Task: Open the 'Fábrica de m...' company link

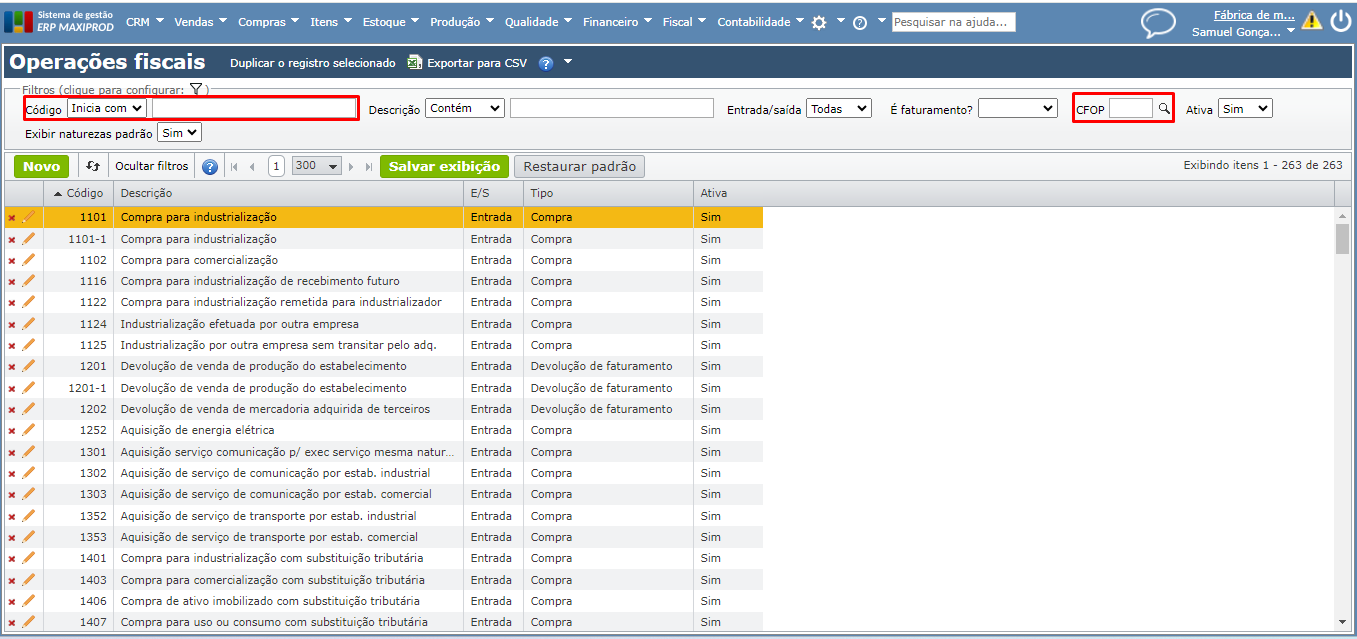Action: [x=1254, y=15]
